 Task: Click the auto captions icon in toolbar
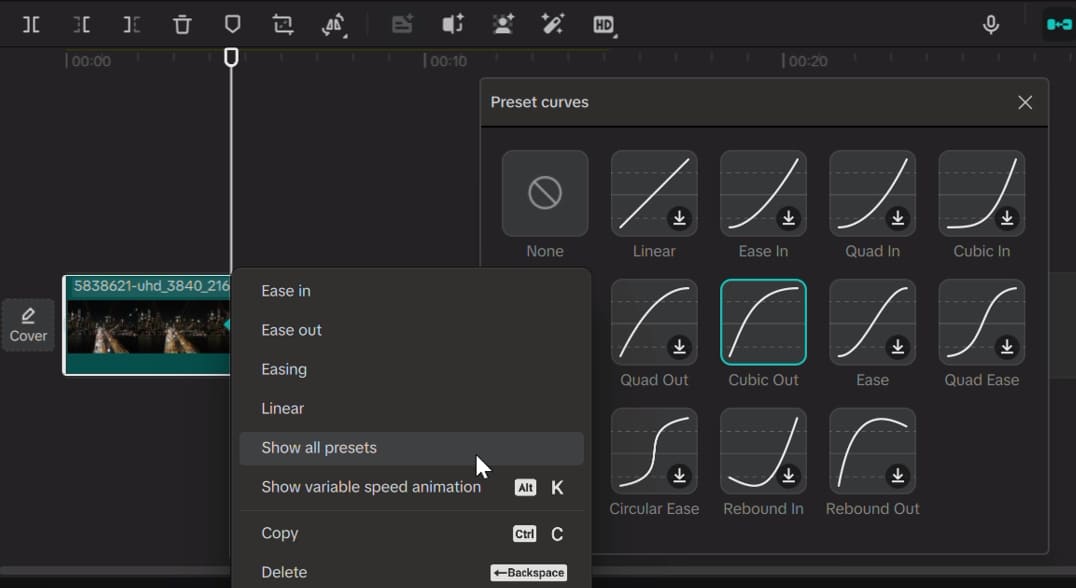pyautogui.click(x=402, y=25)
